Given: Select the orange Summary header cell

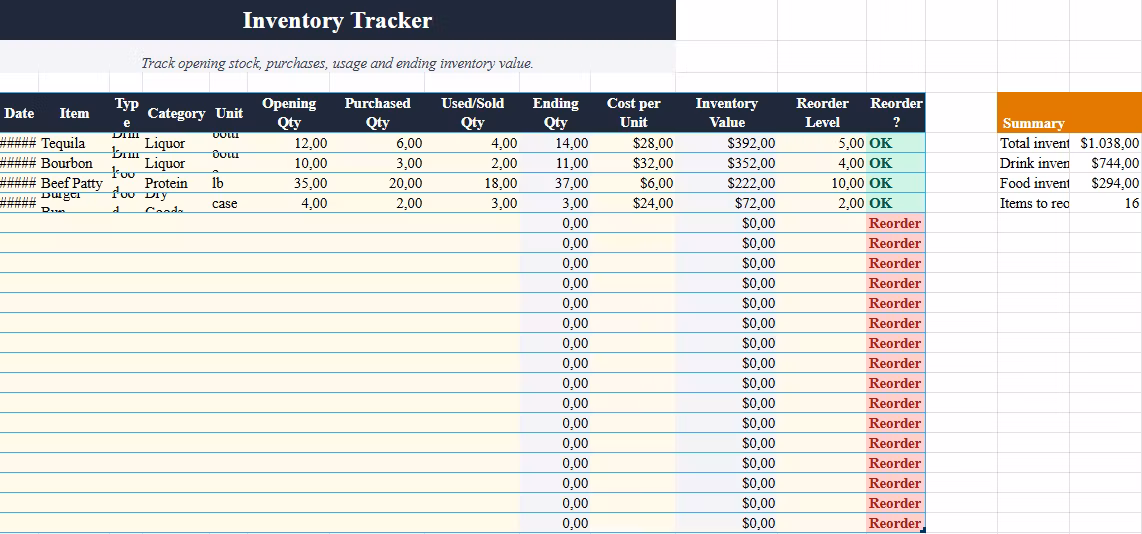Looking at the screenshot, I should point(1068,113).
